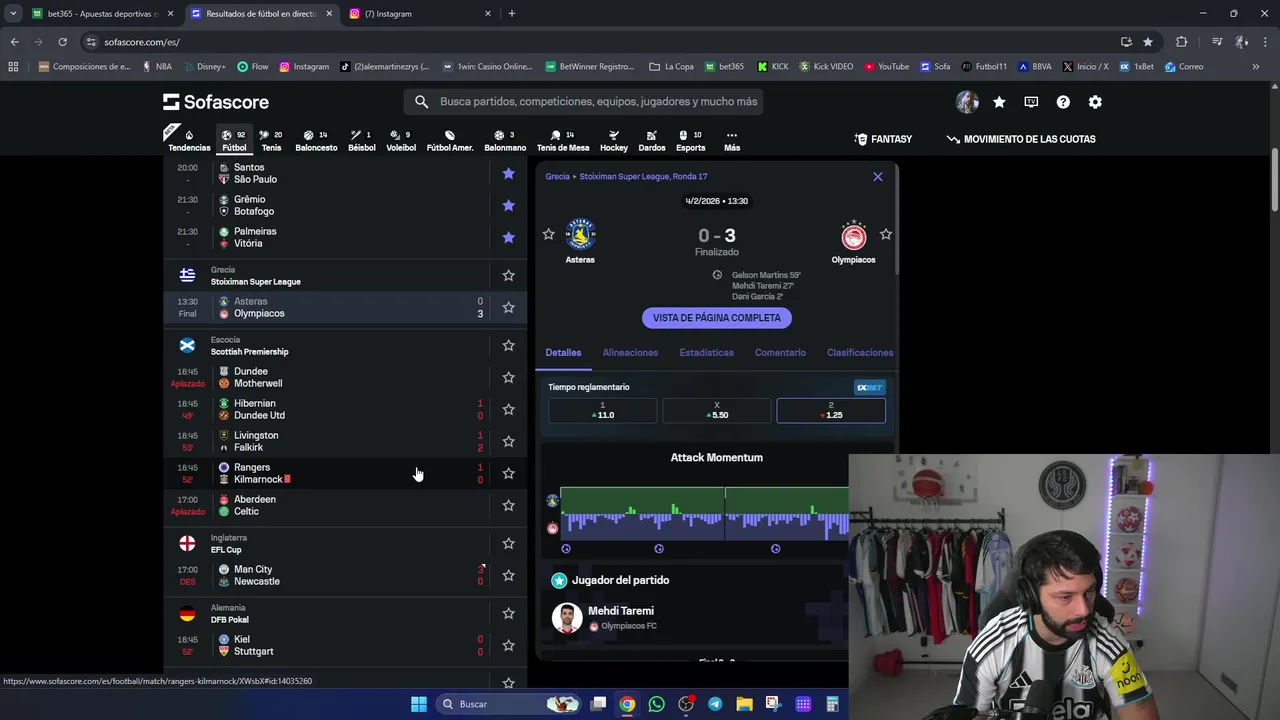Screen dimensions: 1280x720
Task: Open the Tenis de Mesa category
Action: [x=563, y=140]
